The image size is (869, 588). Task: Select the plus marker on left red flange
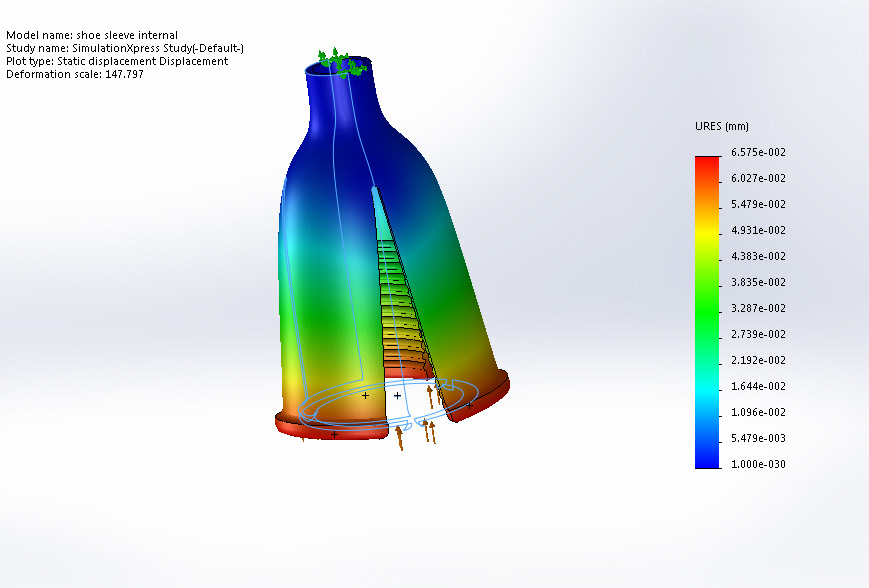[334, 434]
